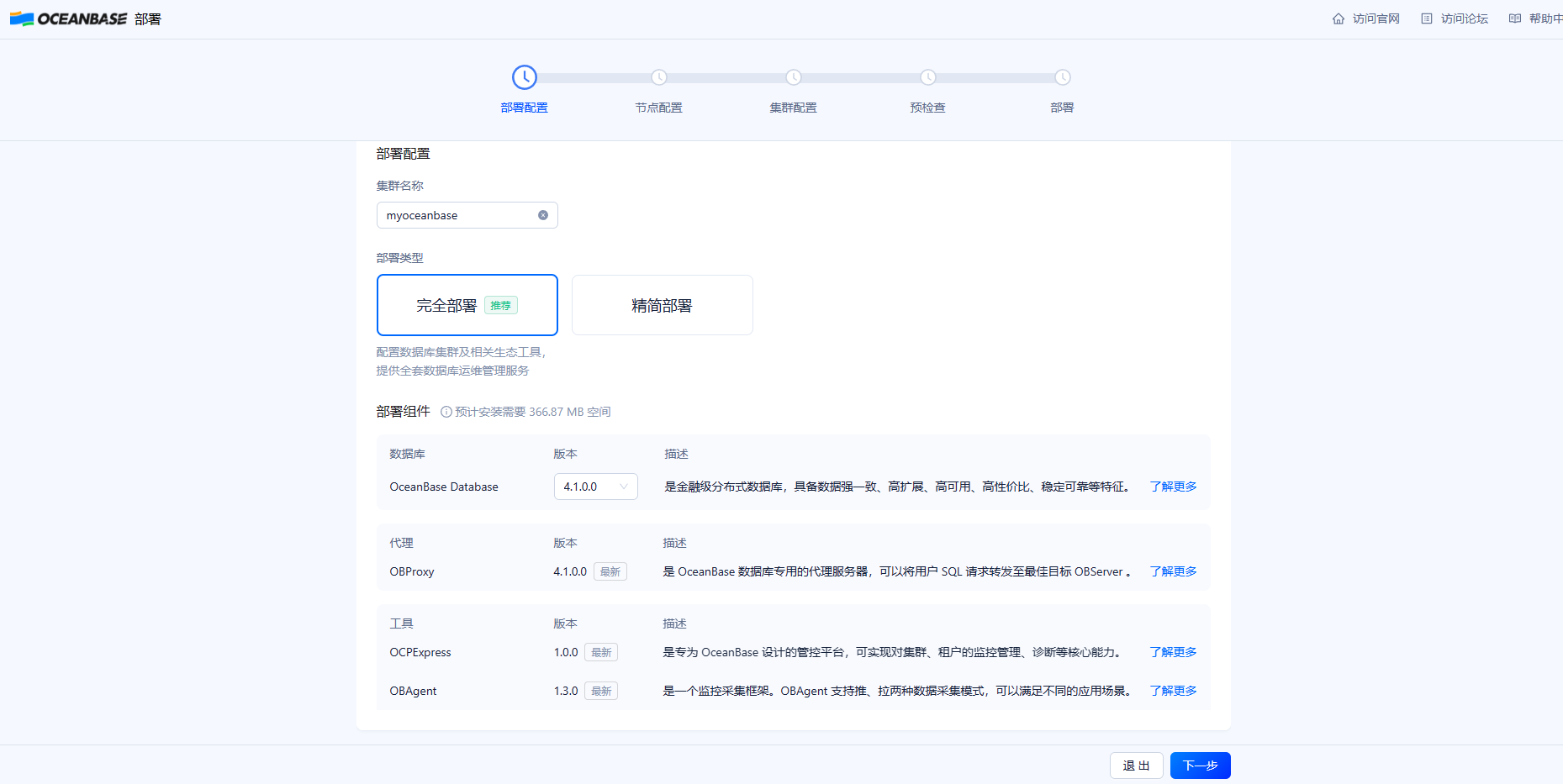1563x784 pixels.
Task: Click the 节点配置 step label
Action: click(659, 108)
